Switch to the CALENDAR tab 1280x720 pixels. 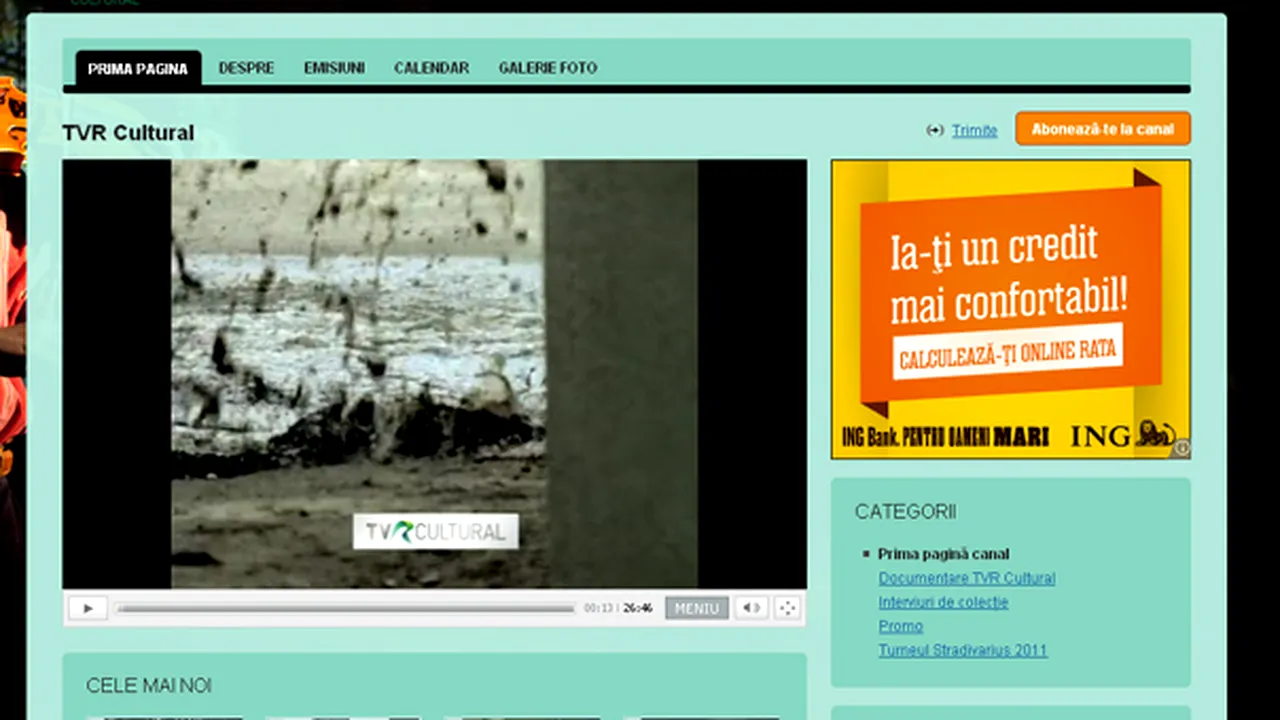point(431,68)
